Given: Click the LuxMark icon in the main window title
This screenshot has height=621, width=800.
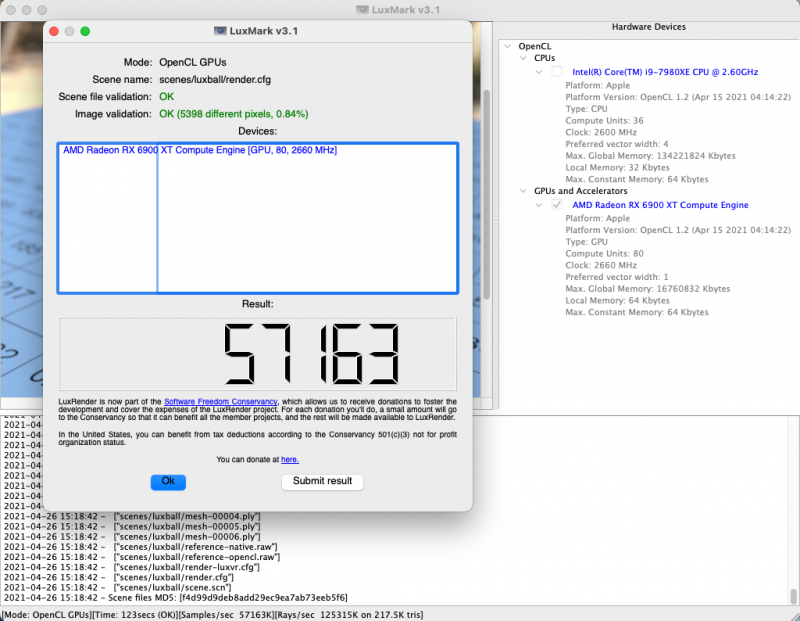Looking at the screenshot, I should pyautogui.click(x=362, y=10).
